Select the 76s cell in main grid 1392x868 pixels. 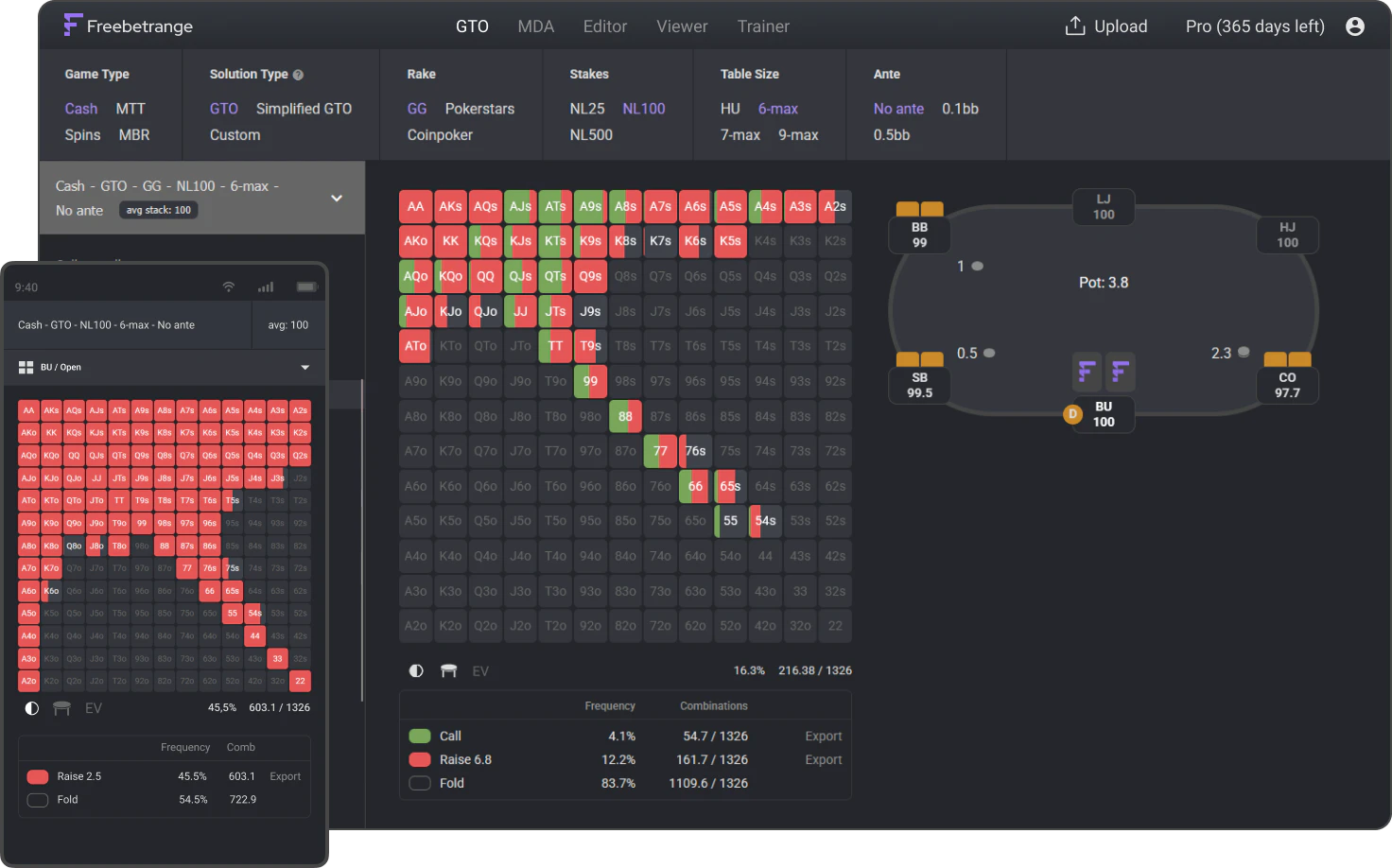(x=695, y=451)
